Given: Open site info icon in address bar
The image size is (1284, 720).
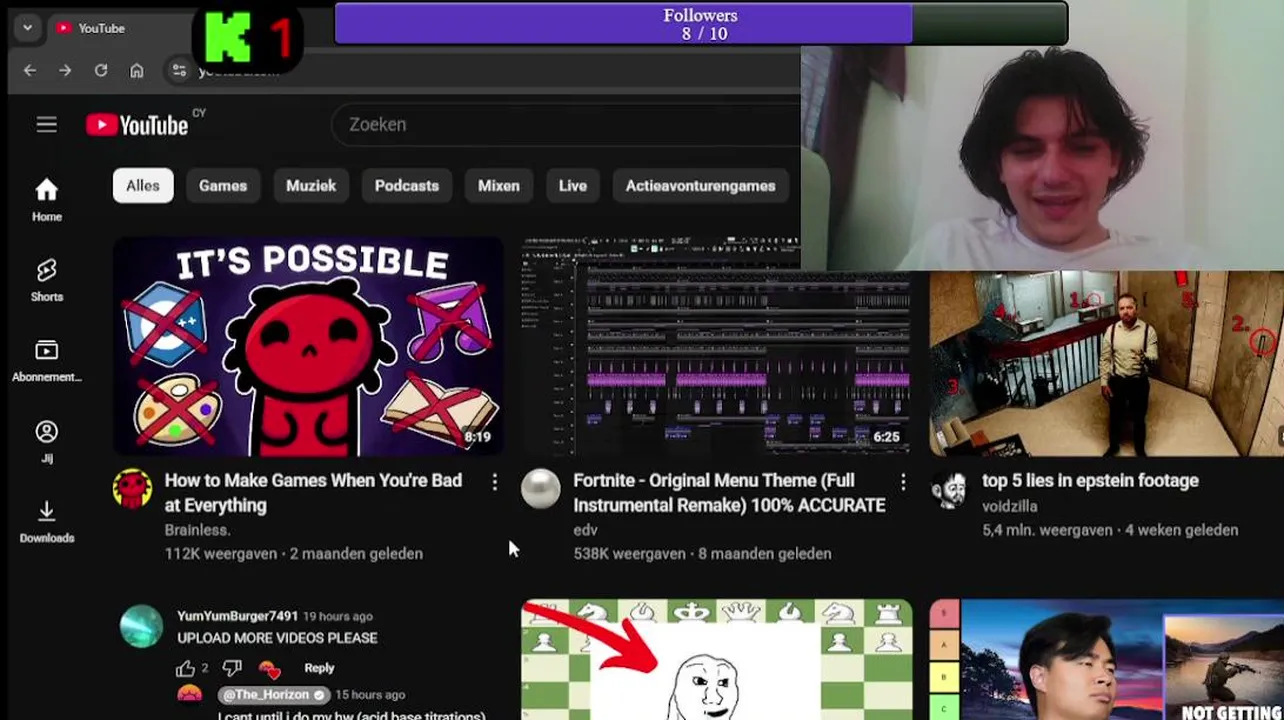Looking at the screenshot, I should point(179,70).
